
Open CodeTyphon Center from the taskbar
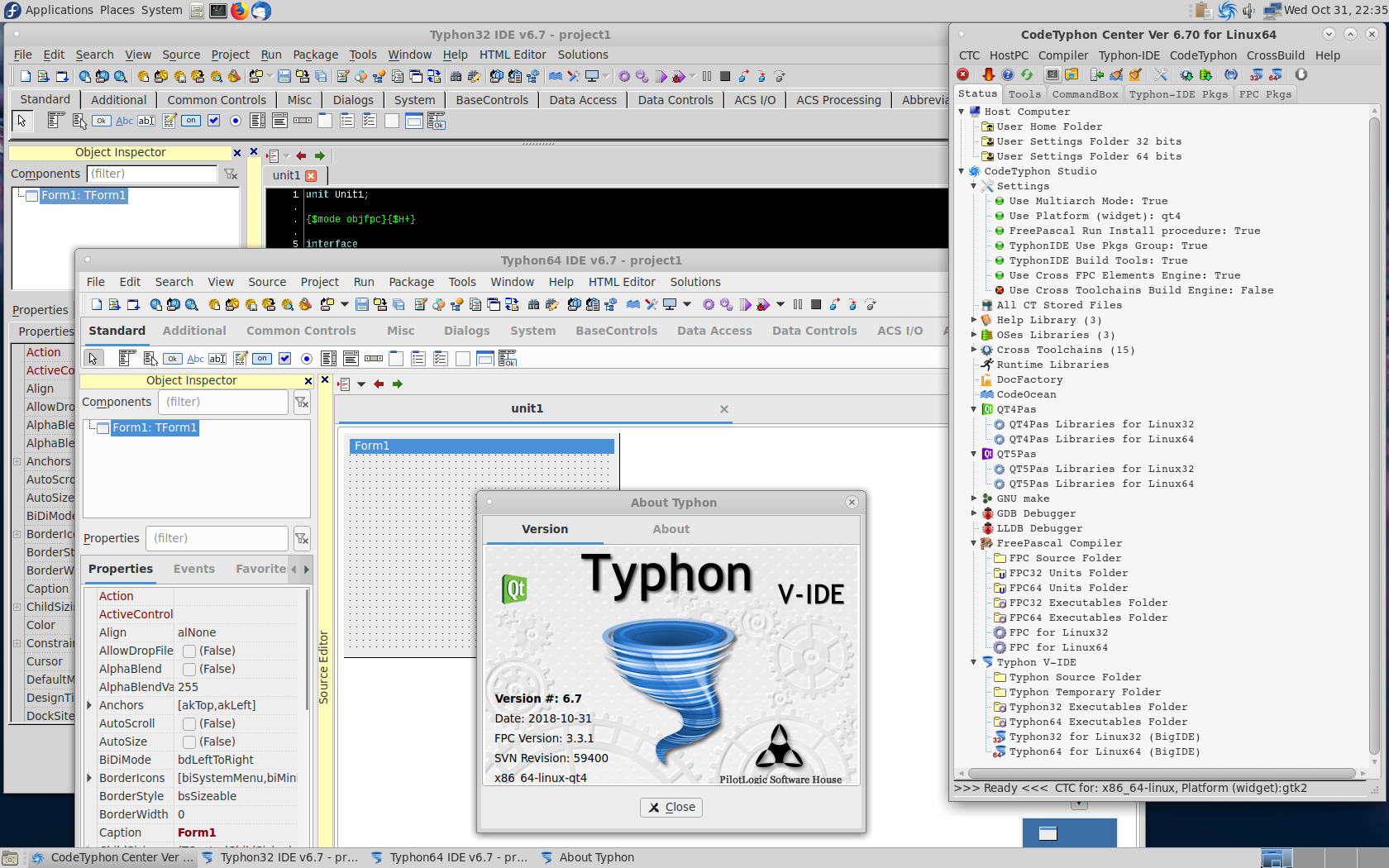click(x=113, y=857)
